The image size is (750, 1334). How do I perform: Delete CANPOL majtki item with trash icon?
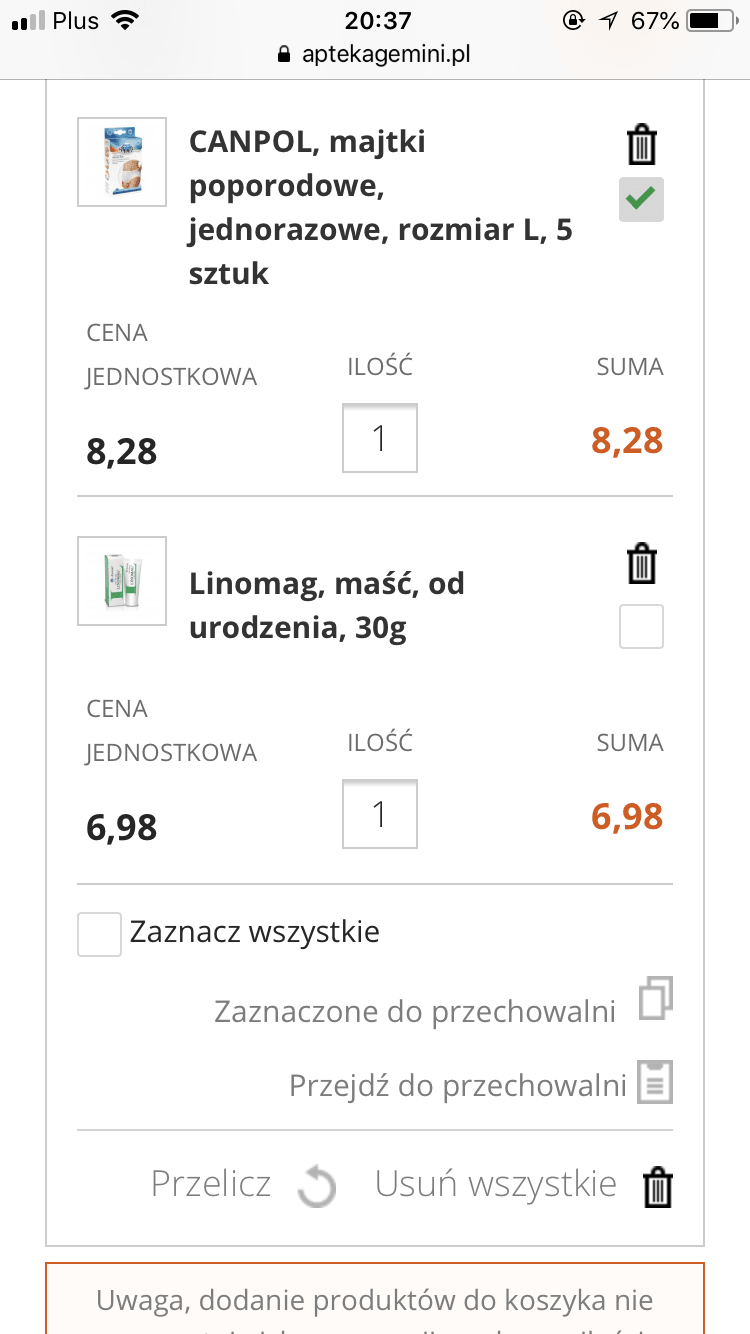pyautogui.click(x=642, y=145)
